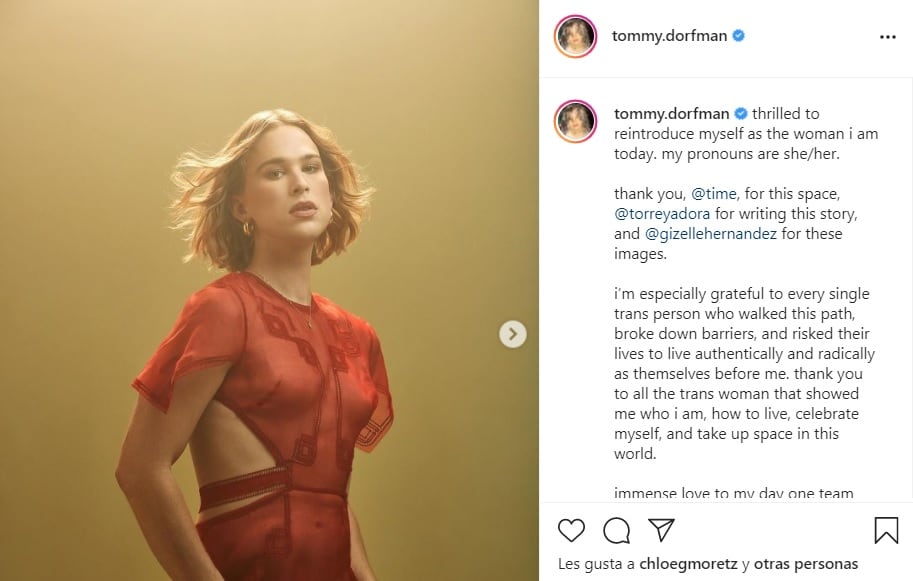Viewport: 913px width, 581px height.
Task: Click the verified badge in the caption
Action: [x=740, y=113]
